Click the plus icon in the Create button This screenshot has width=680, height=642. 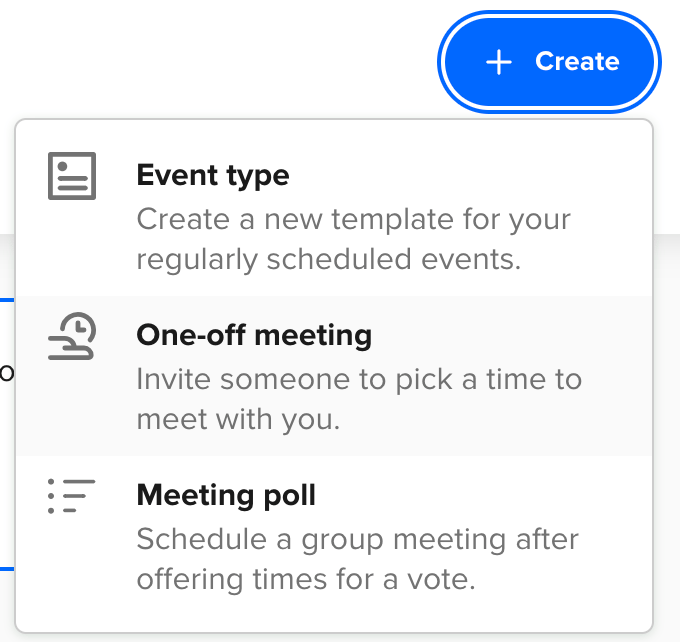pyautogui.click(x=498, y=62)
